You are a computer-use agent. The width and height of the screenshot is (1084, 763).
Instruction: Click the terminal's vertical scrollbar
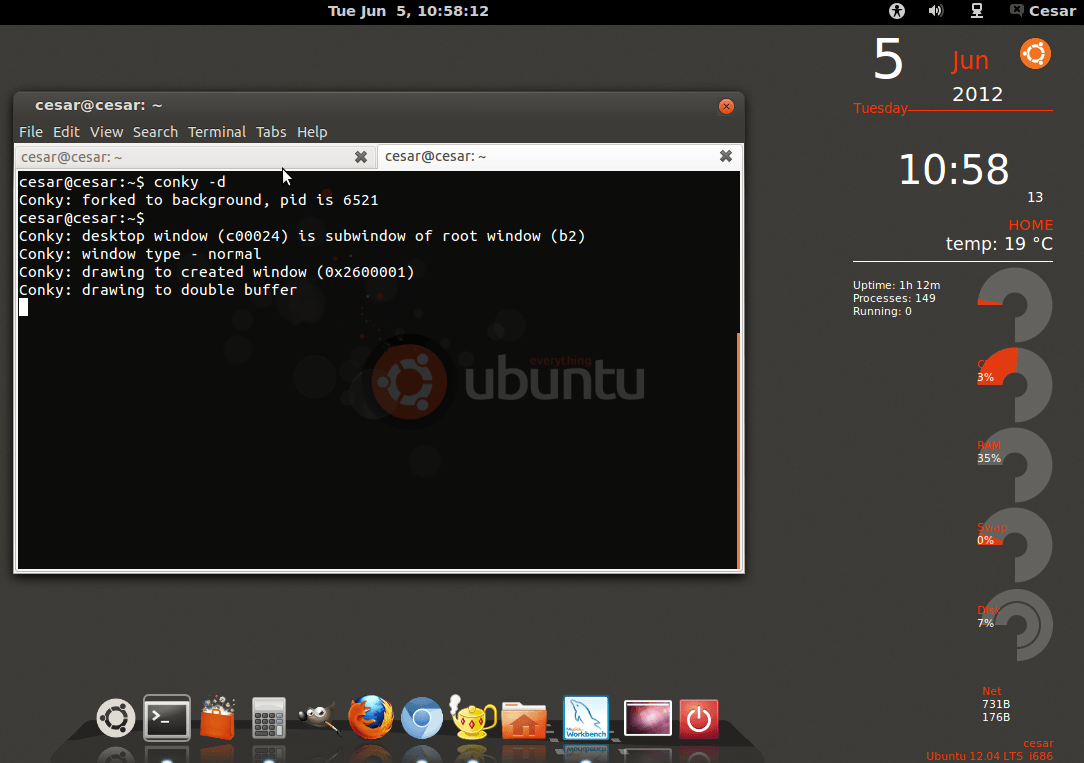pyautogui.click(x=738, y=450)
